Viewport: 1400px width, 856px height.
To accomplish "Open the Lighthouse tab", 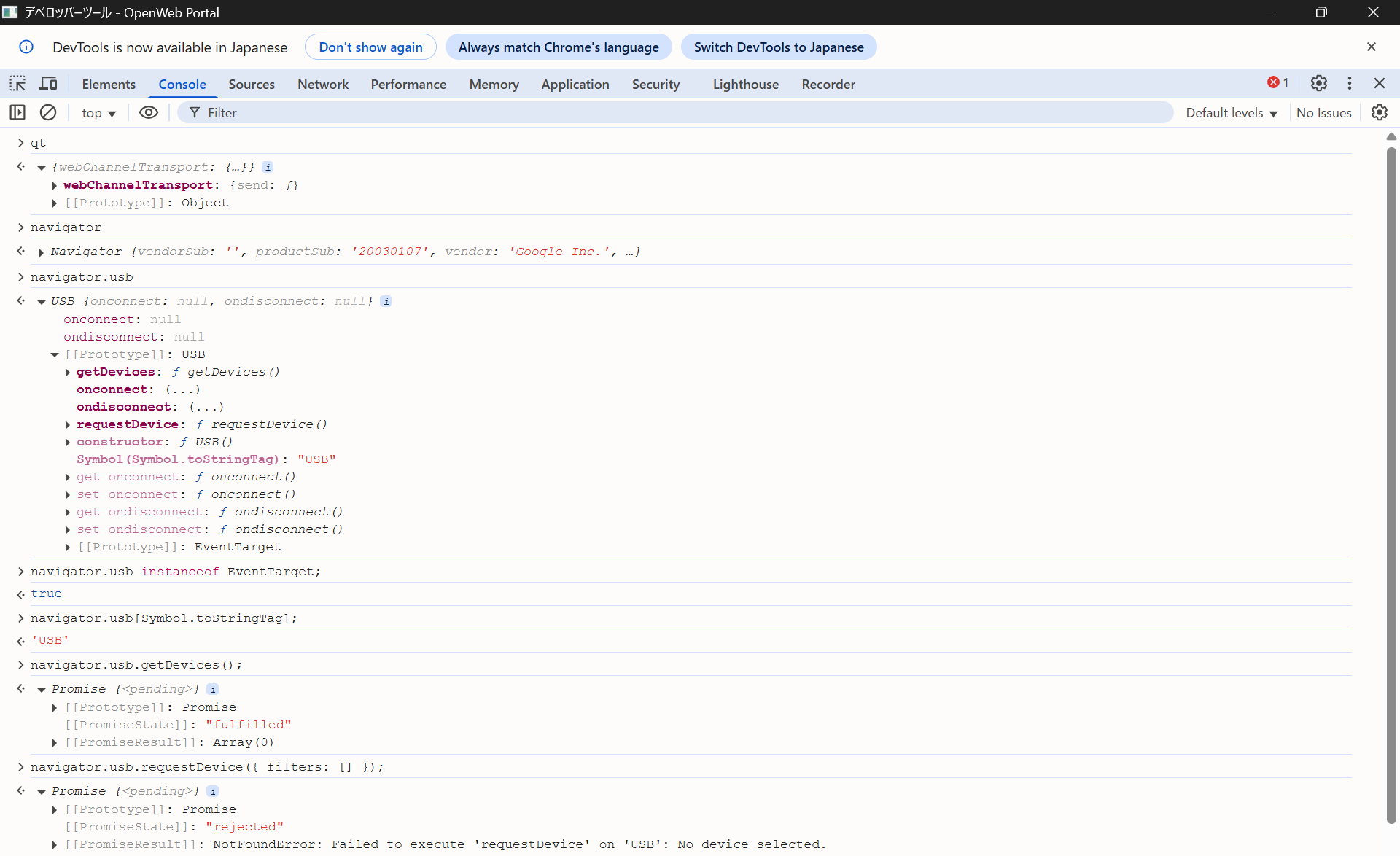I will 745,84.
